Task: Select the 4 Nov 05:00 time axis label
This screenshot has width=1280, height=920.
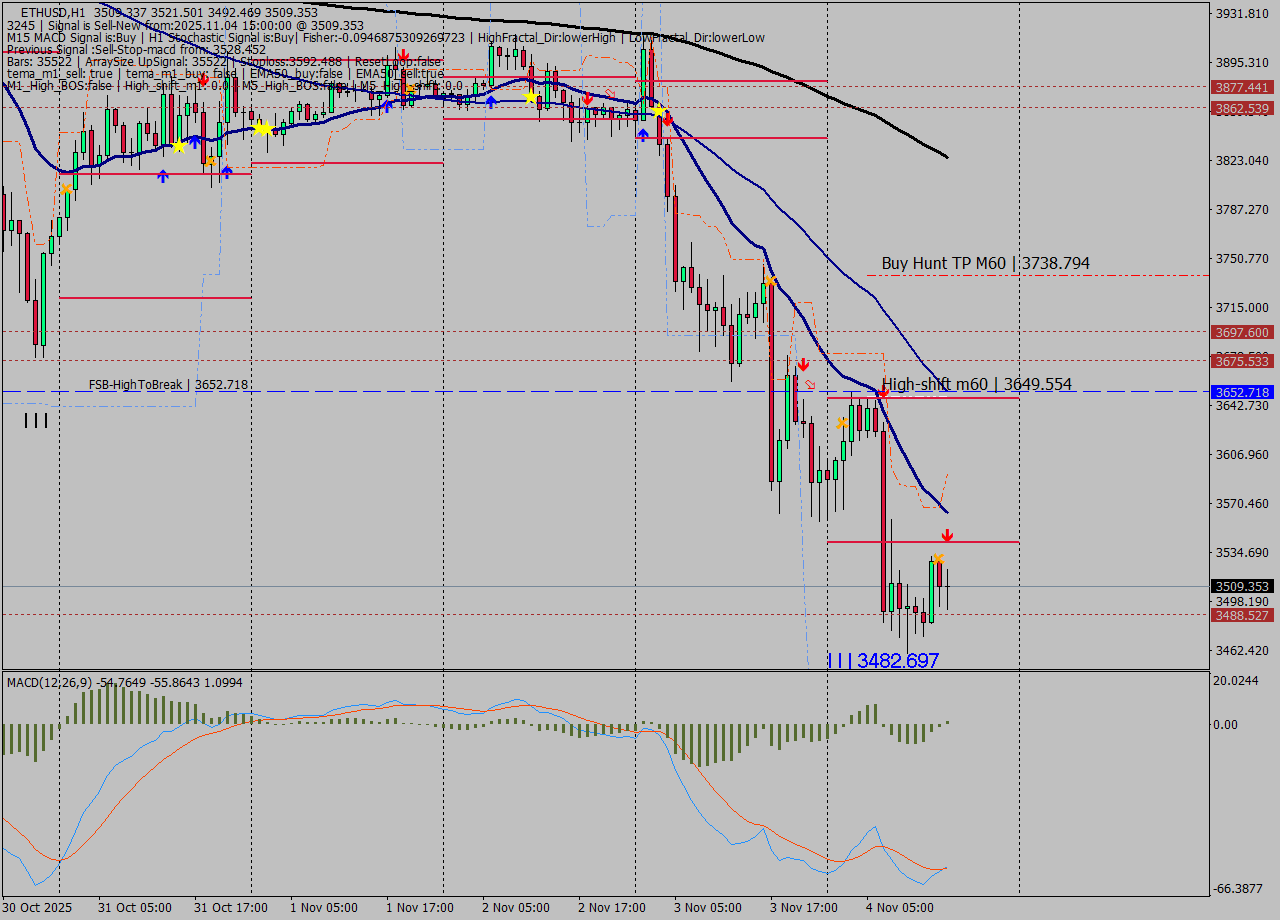Action: click(x=900, y=907)
